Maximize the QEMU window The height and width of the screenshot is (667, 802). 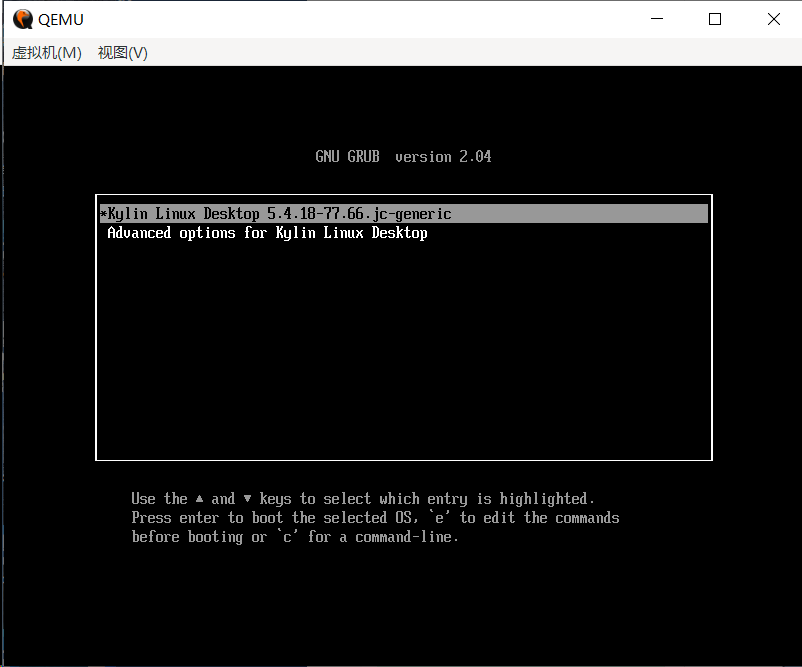tap(715, 19)
